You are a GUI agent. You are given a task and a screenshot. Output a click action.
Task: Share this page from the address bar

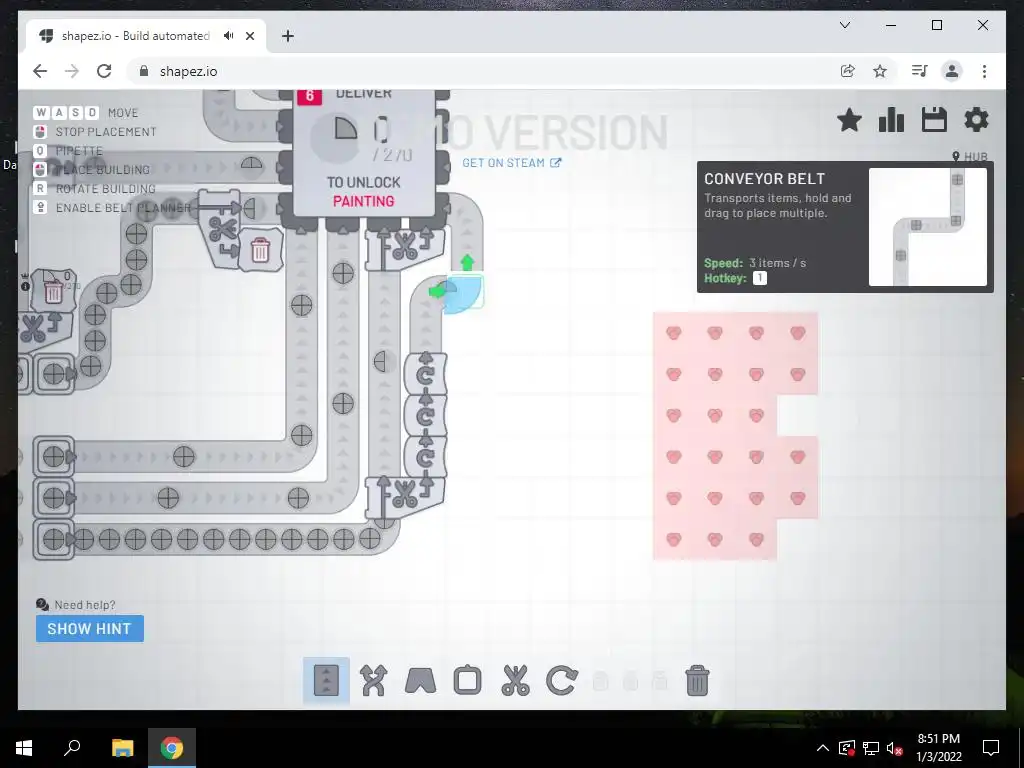pos(848,71)
